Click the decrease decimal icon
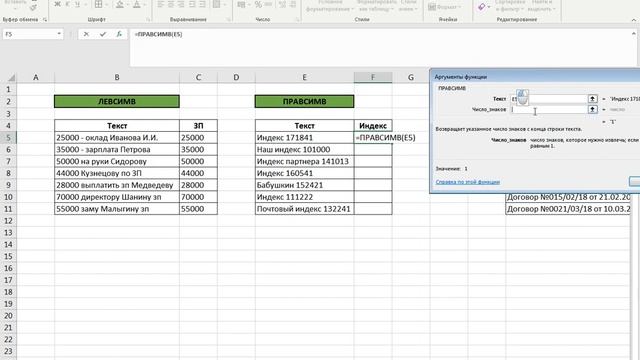The width and height of the screenshot is (640, 360). coord(292,5)
